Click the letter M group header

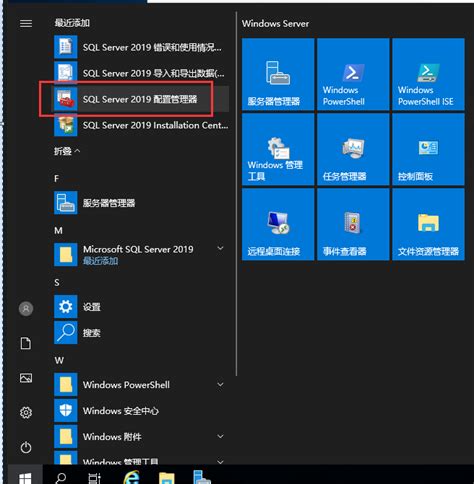(58, 231)
